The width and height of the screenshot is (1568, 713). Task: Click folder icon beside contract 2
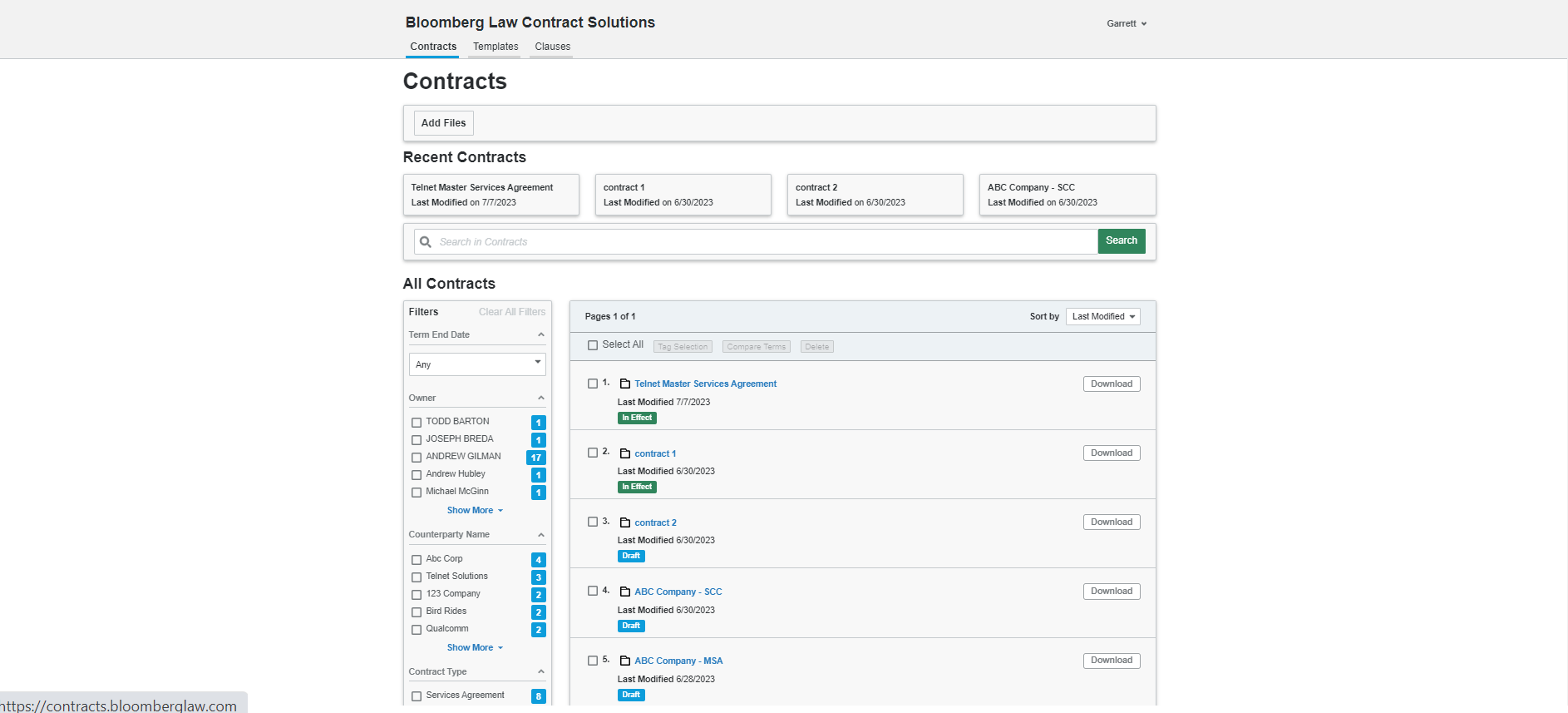click(625, 522)
